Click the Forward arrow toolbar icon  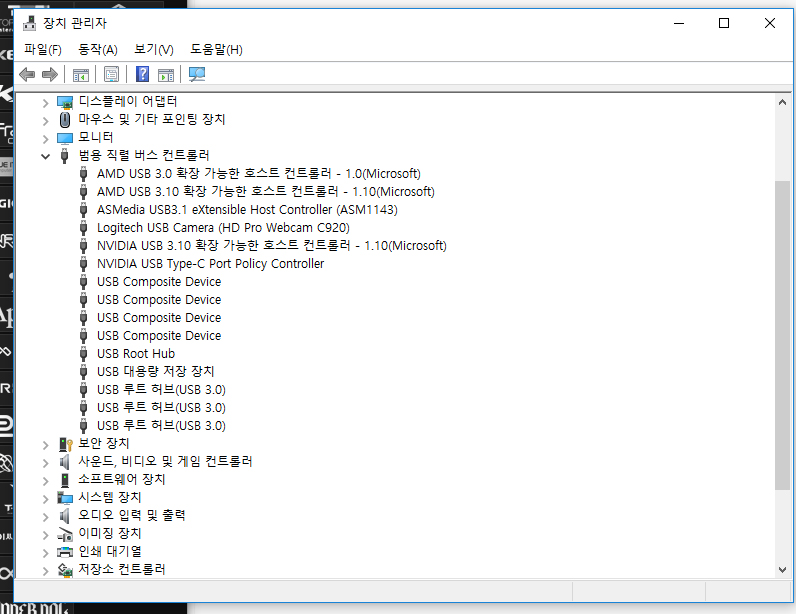(50, 75)
